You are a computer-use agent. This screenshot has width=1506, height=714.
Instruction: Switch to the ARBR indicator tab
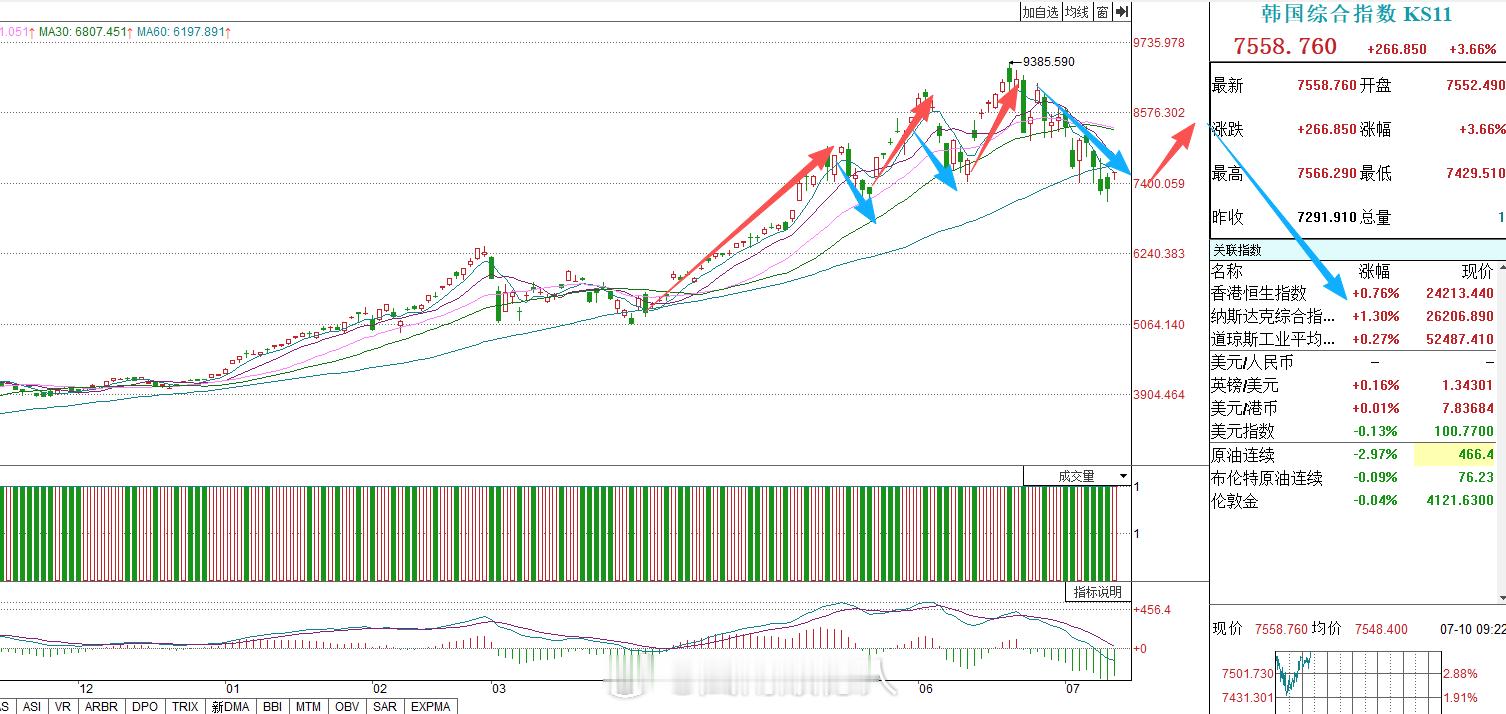click(101, 706)
